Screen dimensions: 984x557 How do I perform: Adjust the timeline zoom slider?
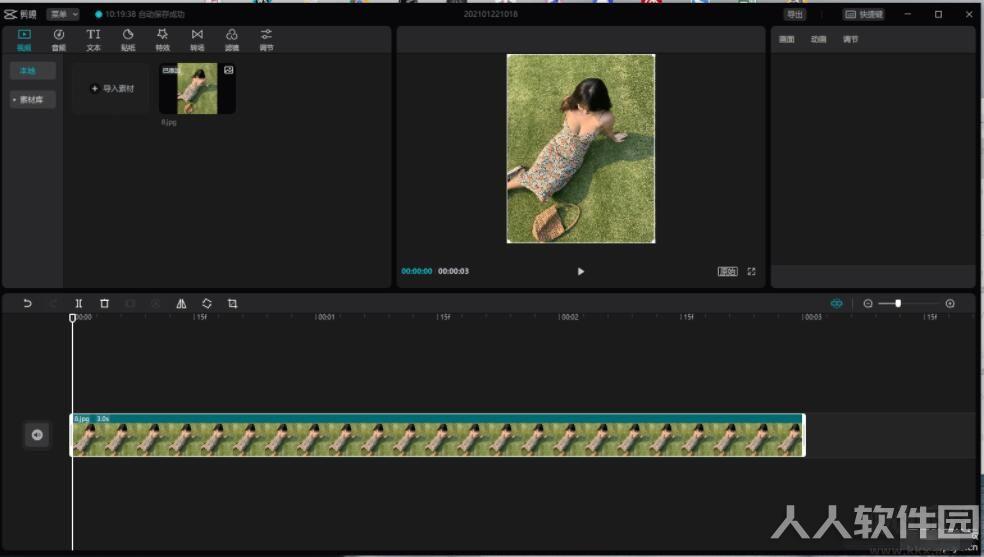898,304
